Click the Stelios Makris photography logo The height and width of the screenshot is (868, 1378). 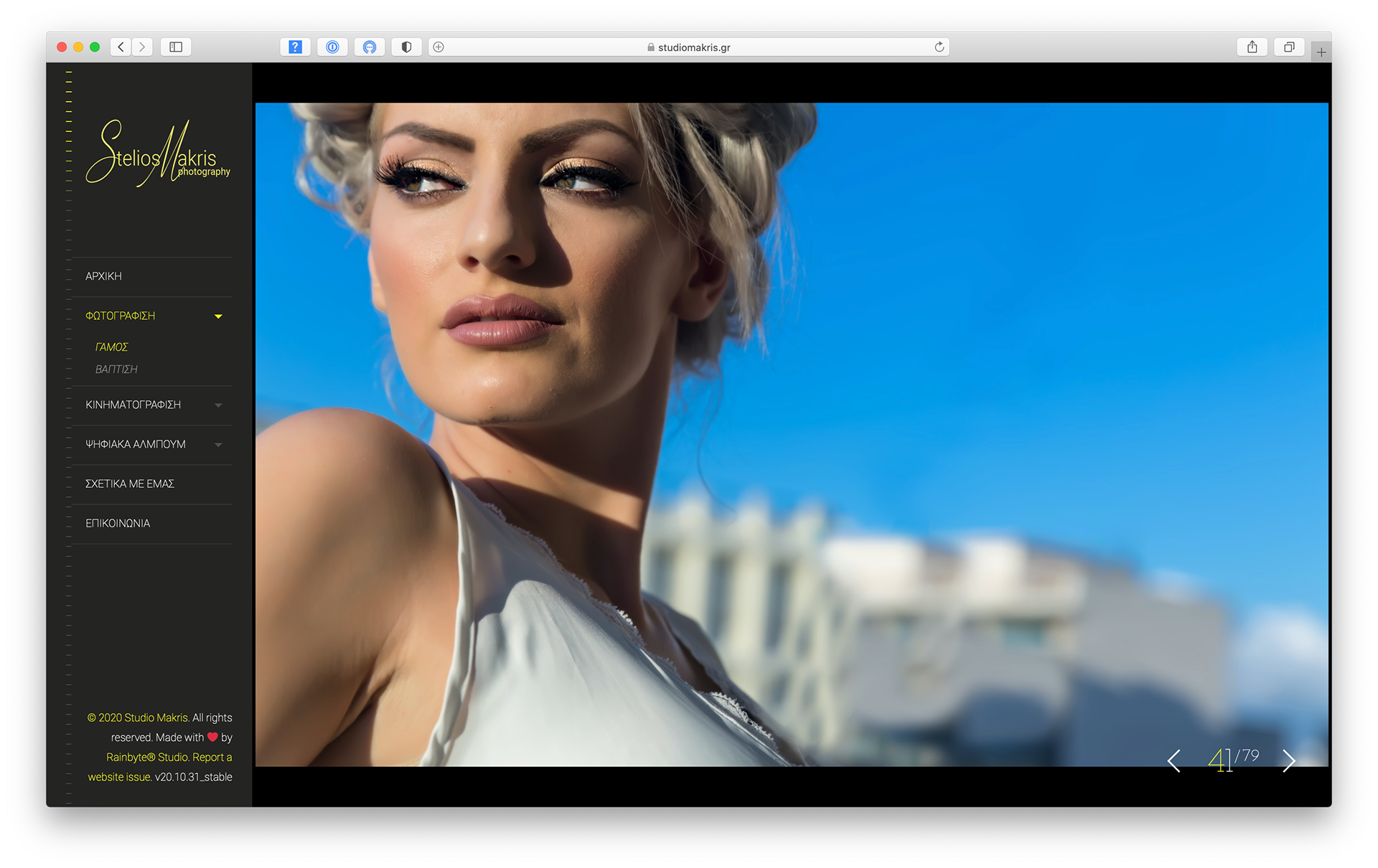point(158,153)
